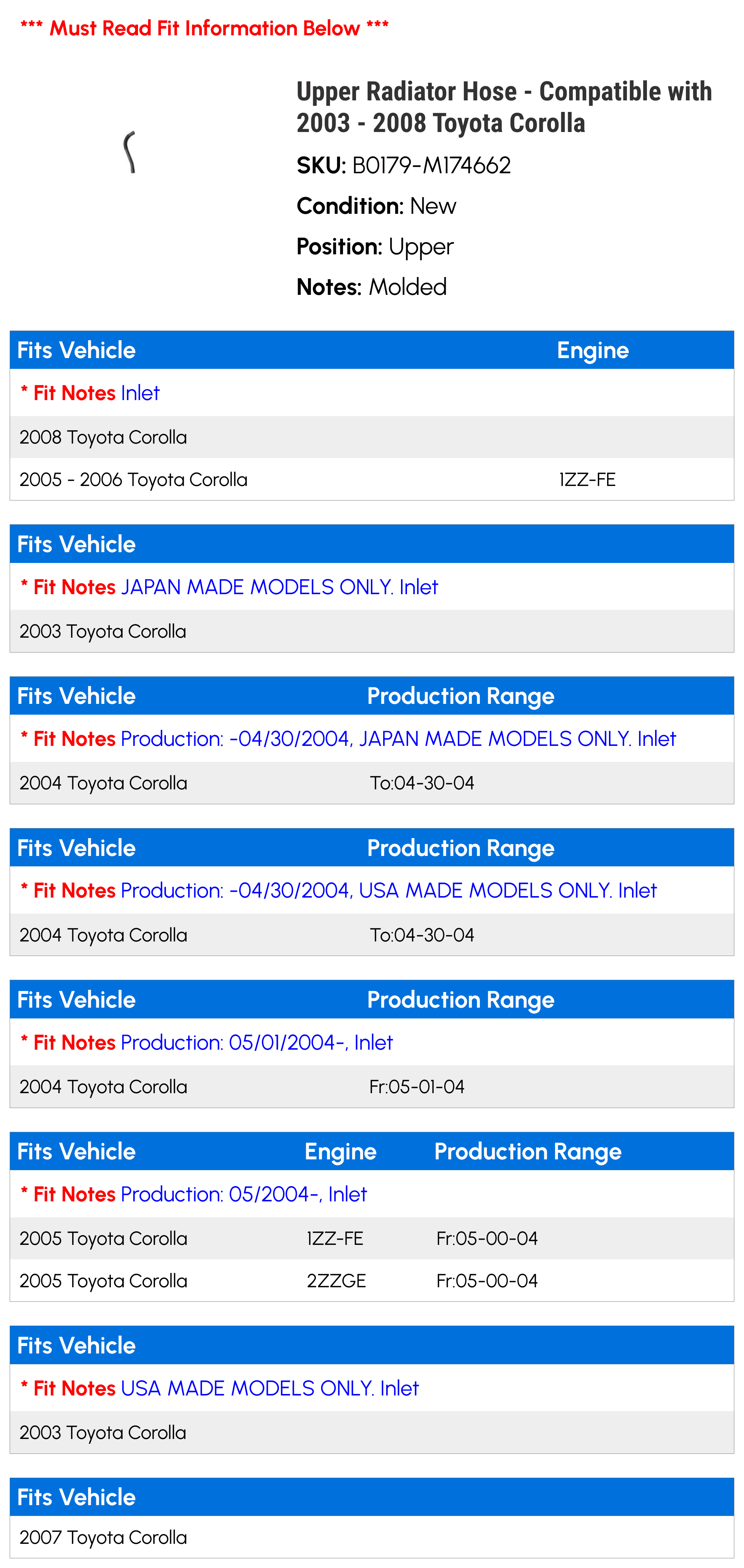The image size is (744, 1568).
Task: Click the Position: Upper label
Action: tap(375, 247)
